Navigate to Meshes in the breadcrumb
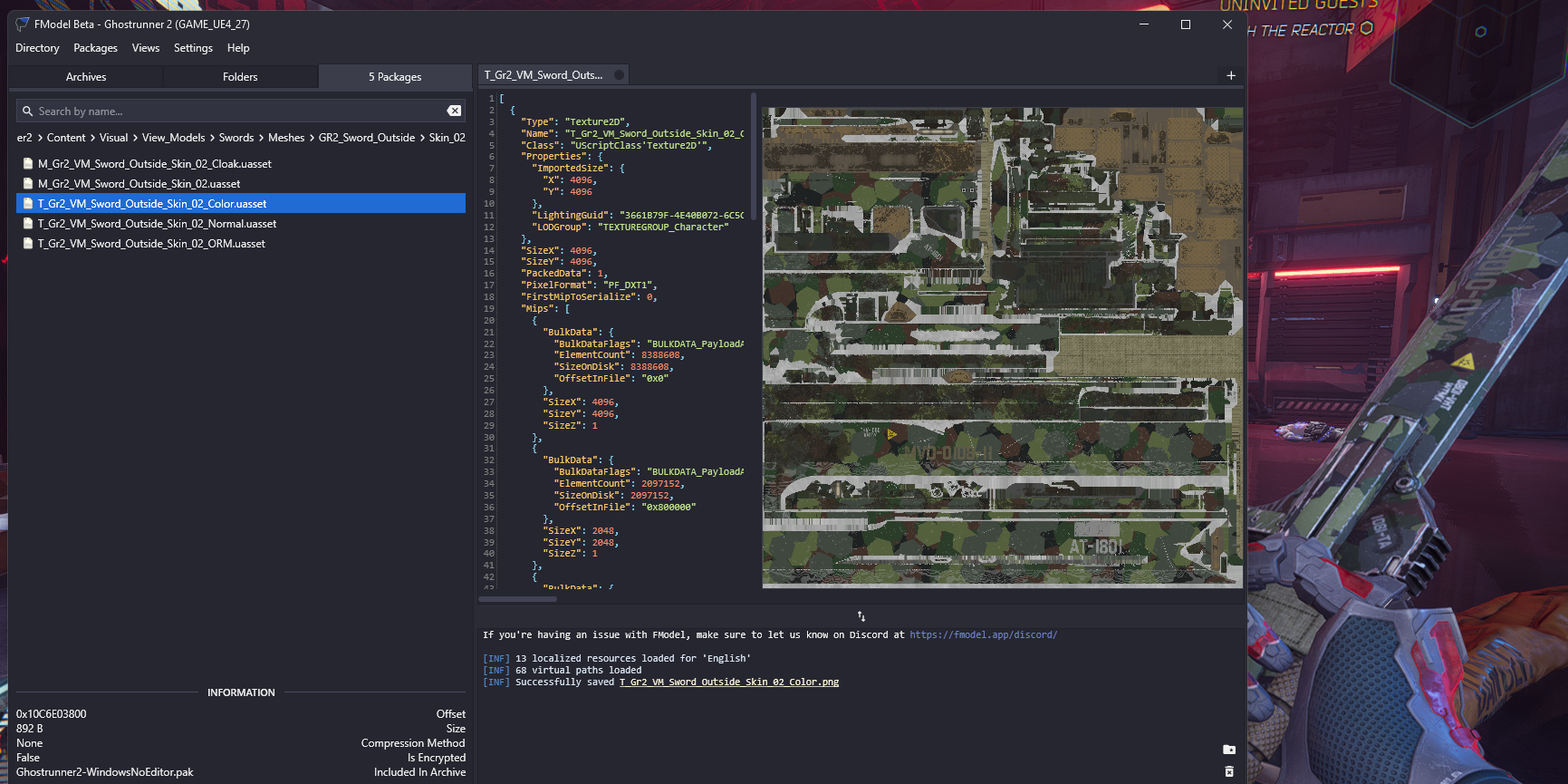Image resolution: width=1568 pixels, height=784 pixels. tap(286, 138)
